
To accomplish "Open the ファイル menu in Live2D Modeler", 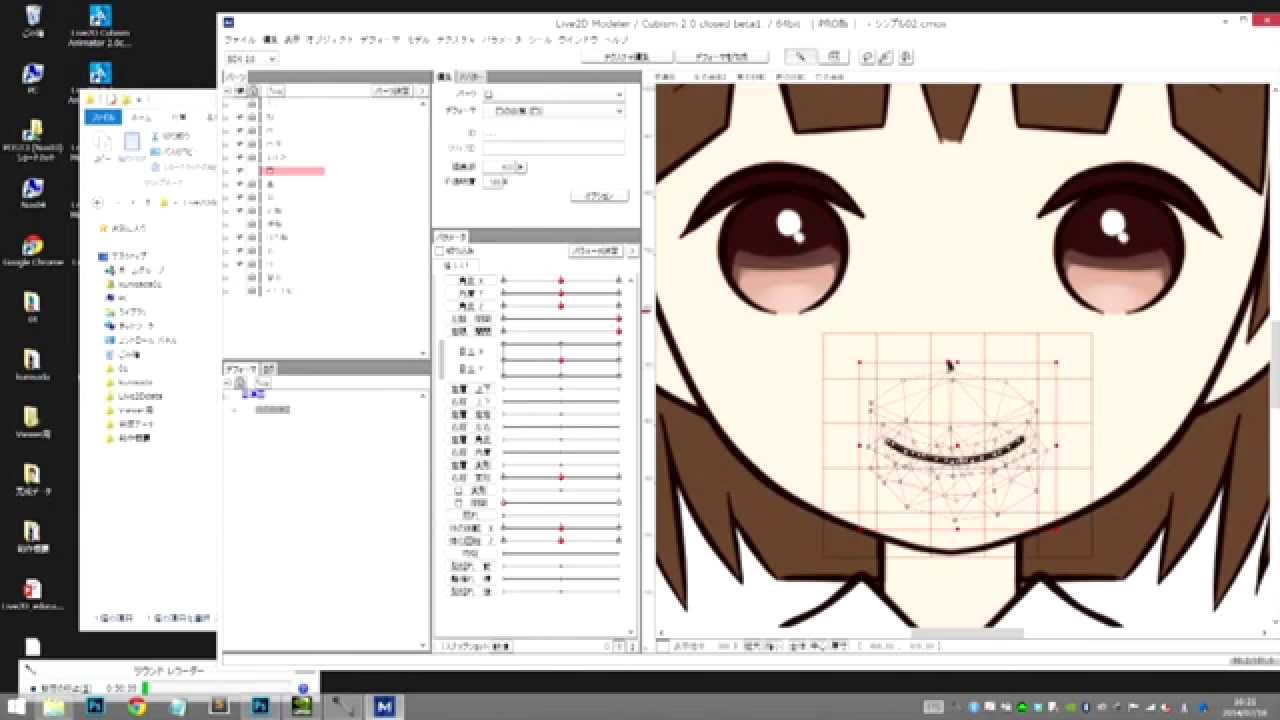I will (240, 40).
